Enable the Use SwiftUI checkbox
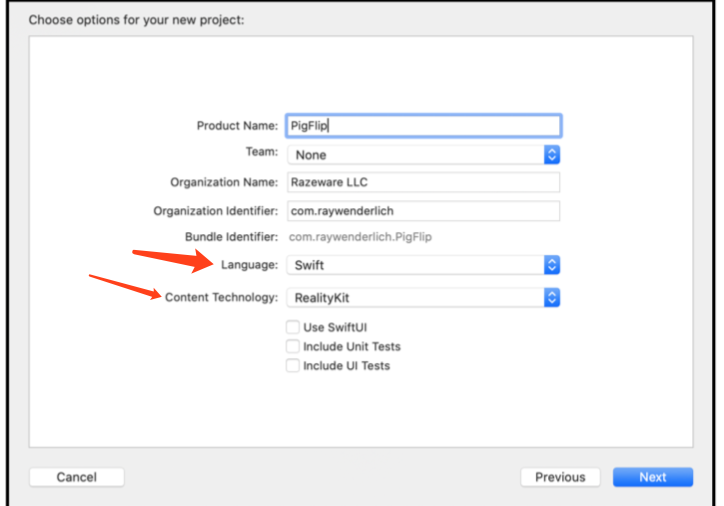The image size is (724, 506). tap(293, 327)
